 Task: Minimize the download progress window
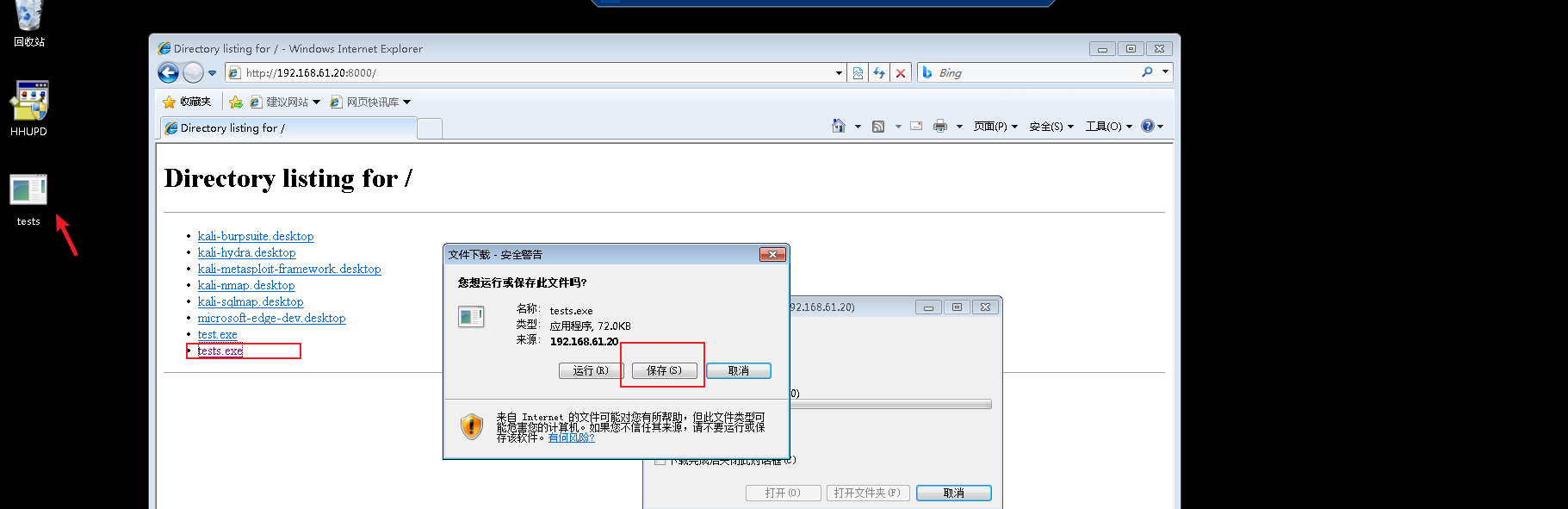[x=928, y=307]
